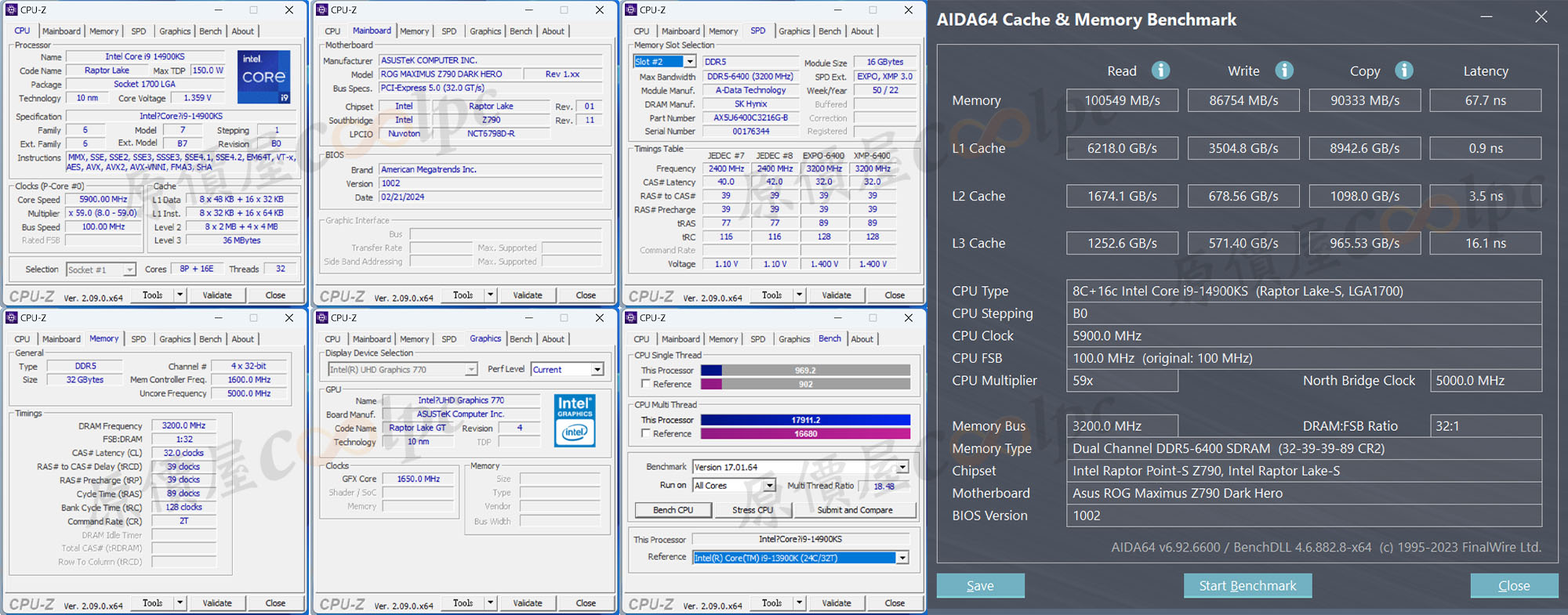Click the BIOS Version 1002 field in the Motherboard window
Viewport: 1568px width, 615px height.
point(492,183)
